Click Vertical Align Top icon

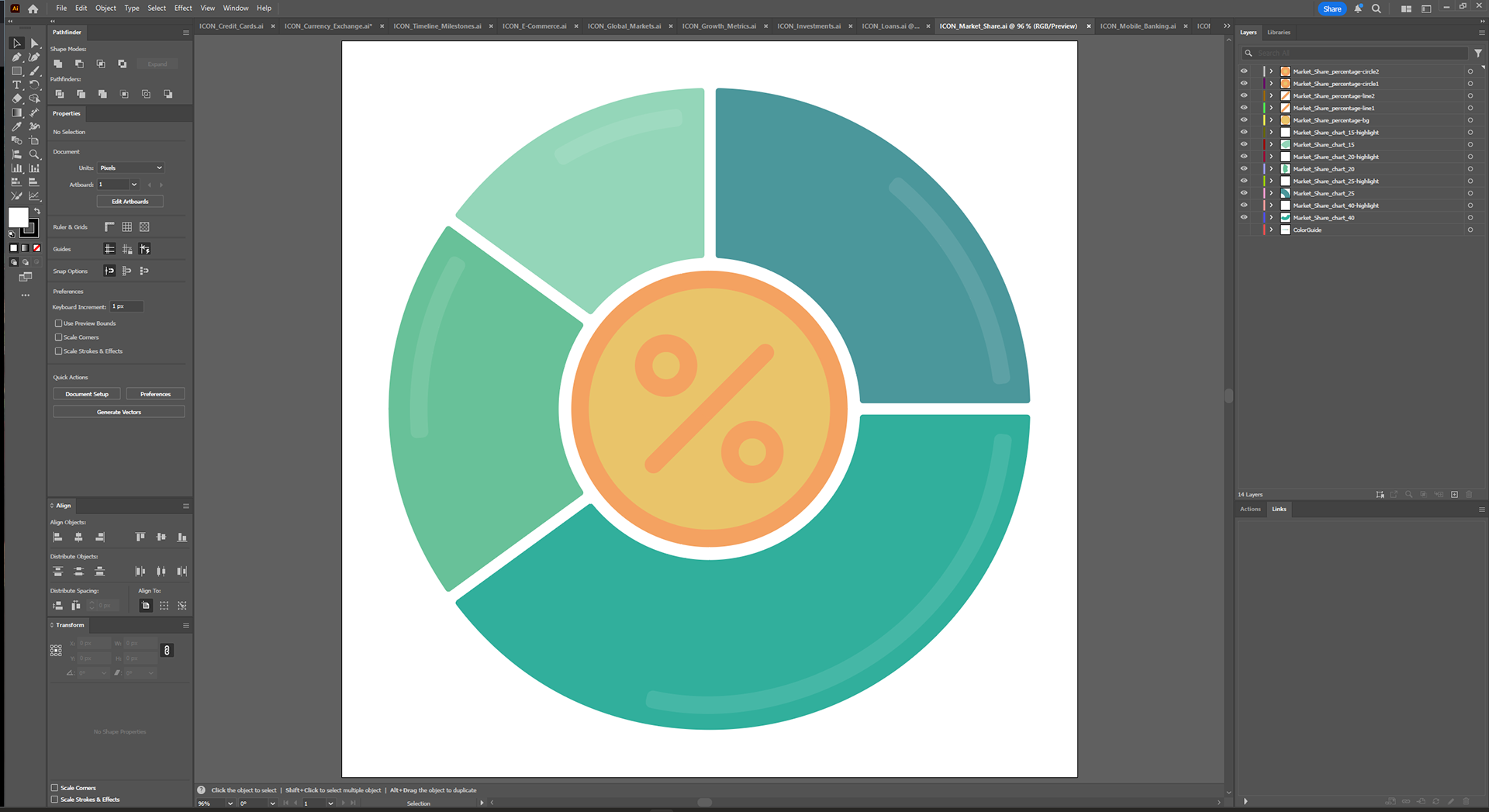click(140, 537)
